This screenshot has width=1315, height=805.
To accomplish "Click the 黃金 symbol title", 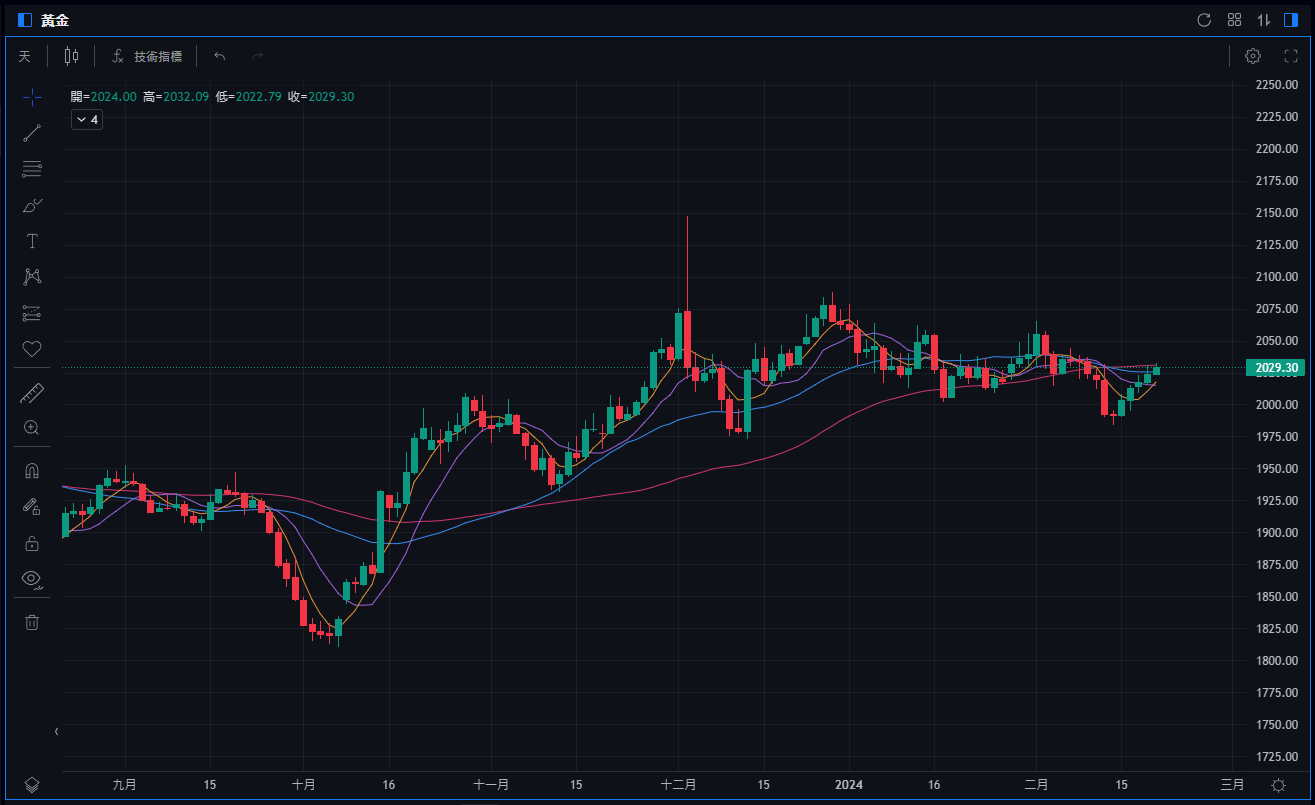I will coord(55,20).
